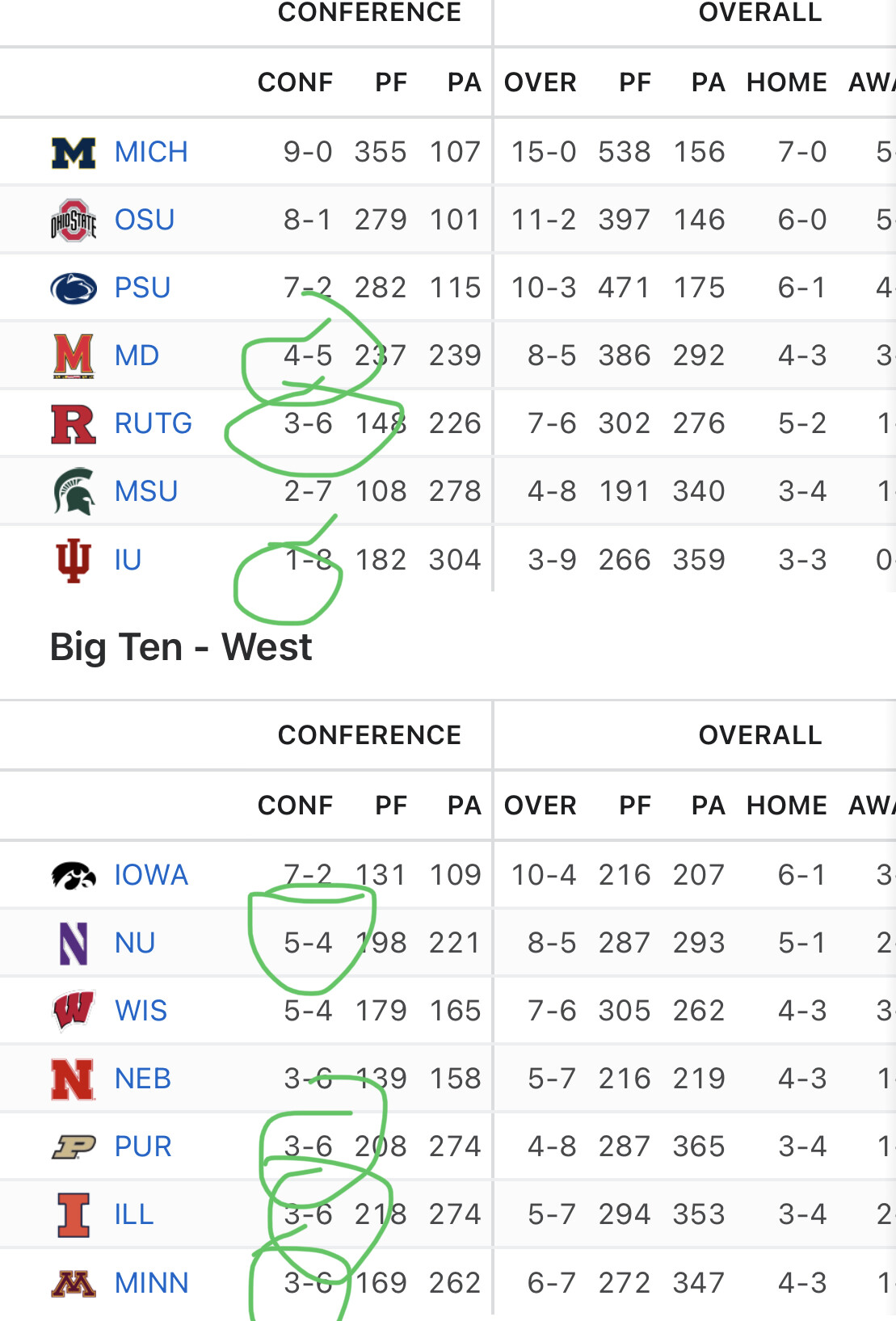
Task: Open the MINN team link
Action: tap(151, 1283)
